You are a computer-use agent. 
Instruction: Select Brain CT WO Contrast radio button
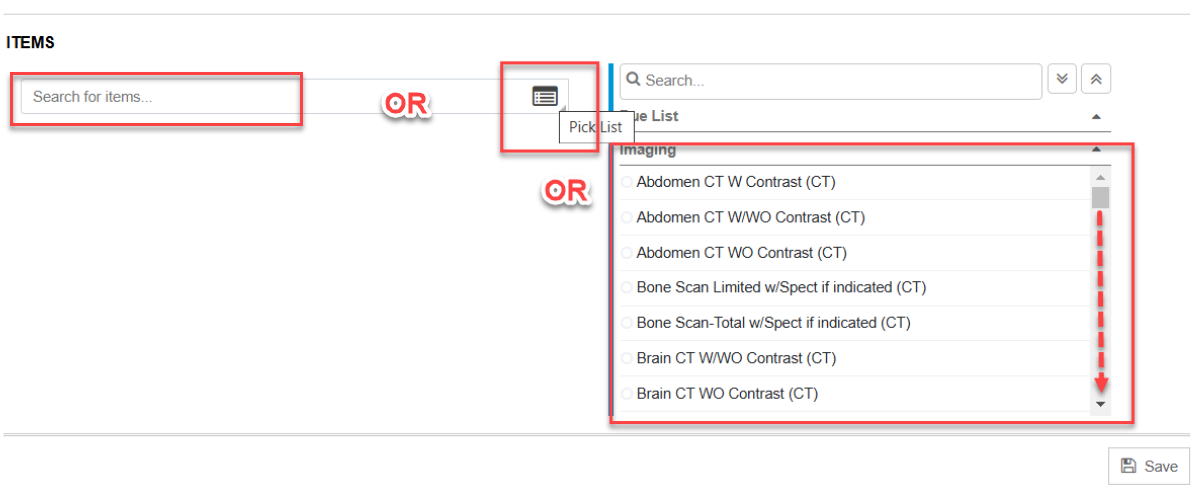(x=627, y=394)
